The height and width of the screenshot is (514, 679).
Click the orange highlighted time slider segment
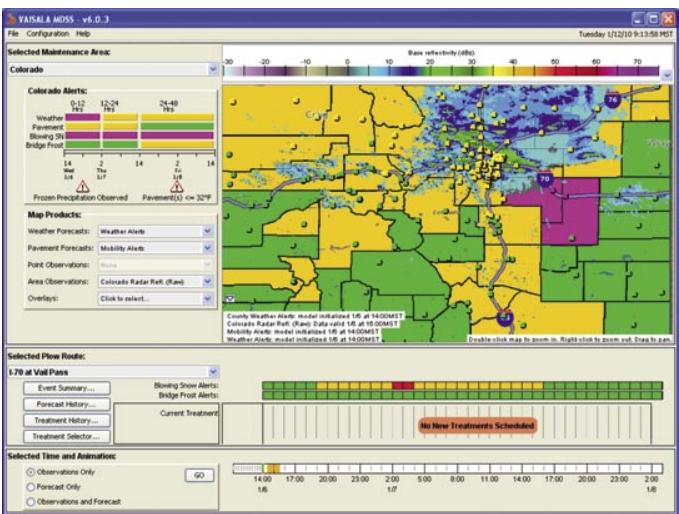(273, 469)
